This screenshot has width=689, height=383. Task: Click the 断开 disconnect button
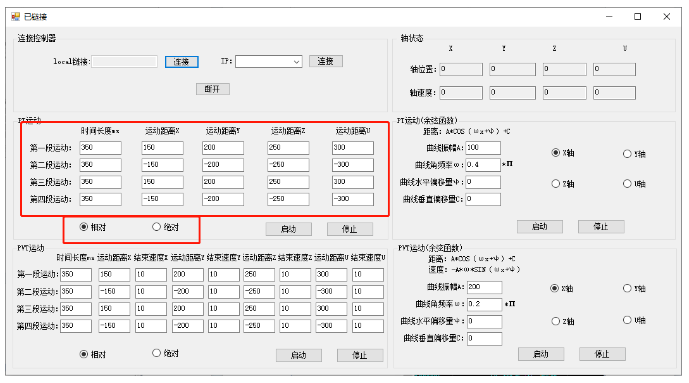click(x=213, y=89)
